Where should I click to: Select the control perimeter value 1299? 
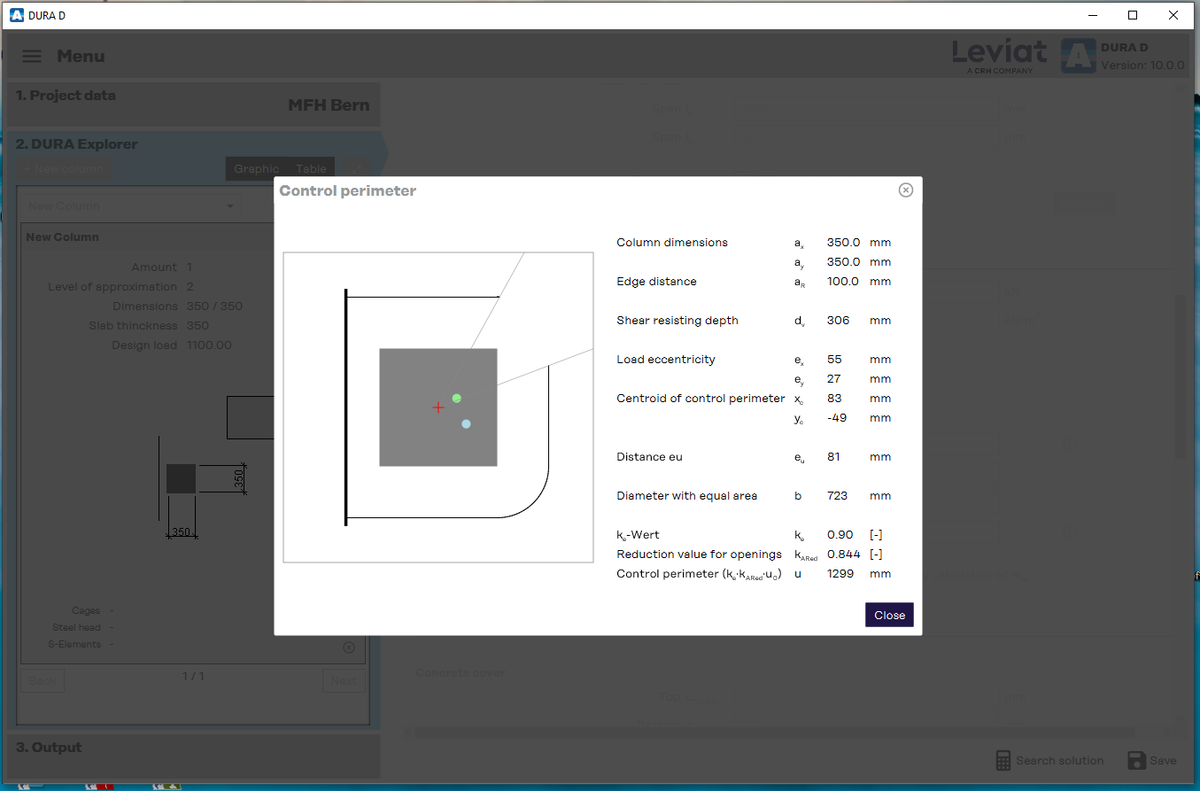click(x=840, y=574)
